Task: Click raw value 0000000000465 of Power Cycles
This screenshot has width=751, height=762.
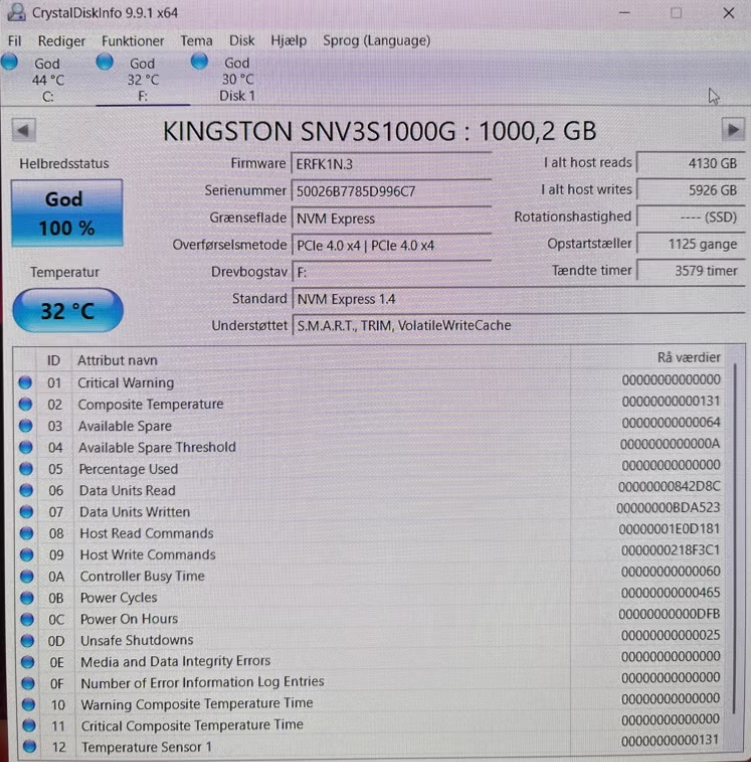Action: coord(670,593)
